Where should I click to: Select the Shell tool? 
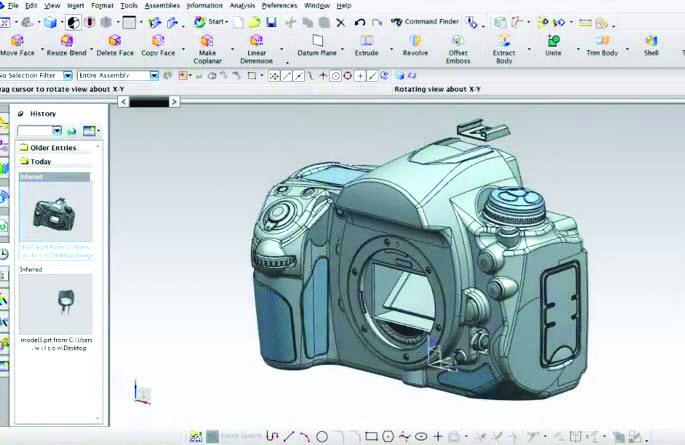(651, 45)
